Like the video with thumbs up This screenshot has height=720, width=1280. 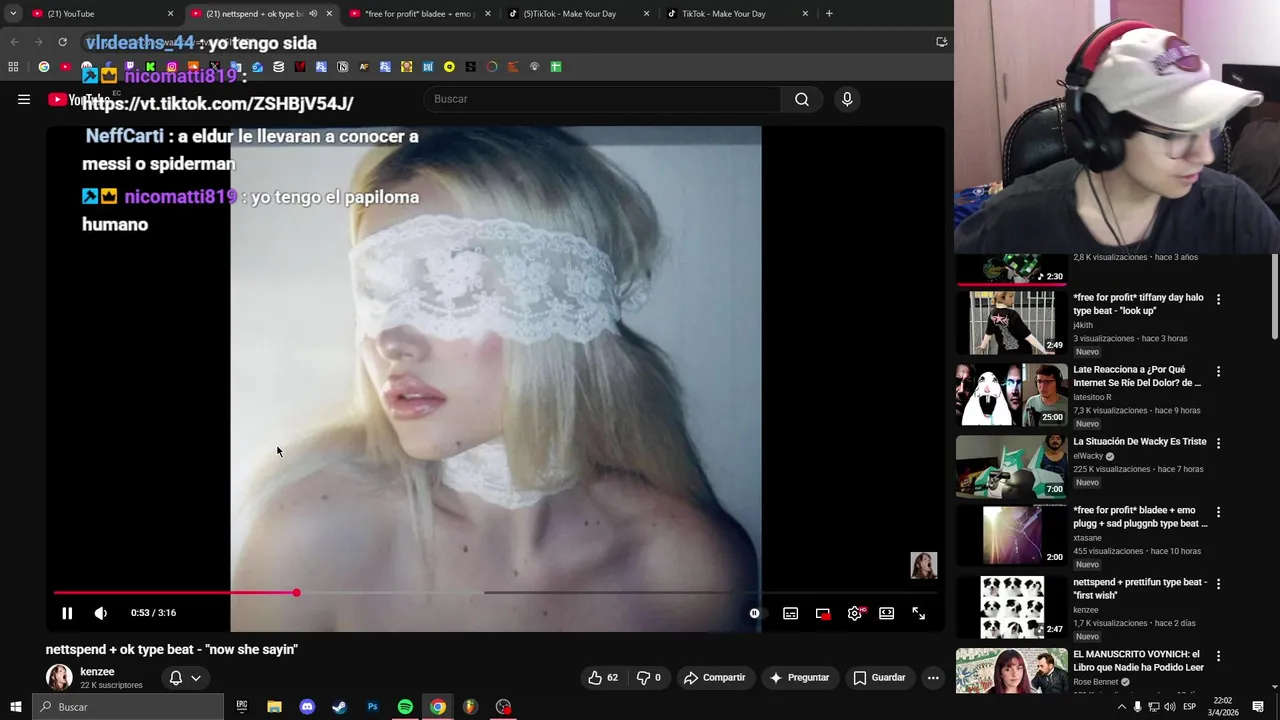tap(603, 677)
